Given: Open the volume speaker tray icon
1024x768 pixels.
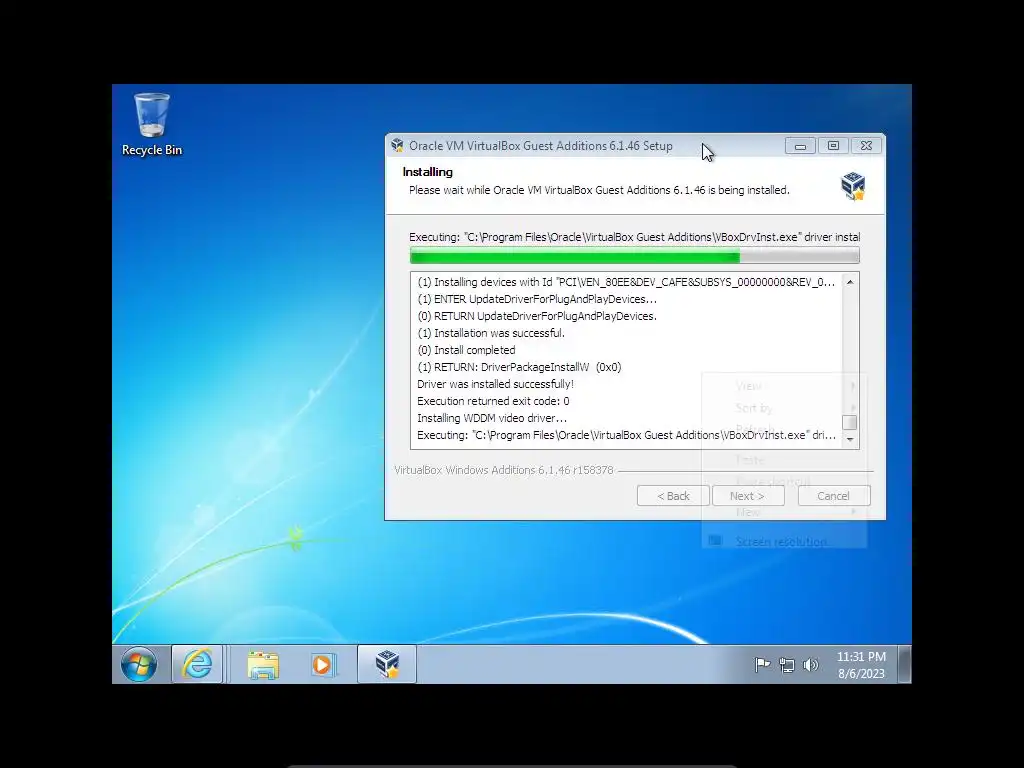Looking at the screenshot, I should point(810,665).
